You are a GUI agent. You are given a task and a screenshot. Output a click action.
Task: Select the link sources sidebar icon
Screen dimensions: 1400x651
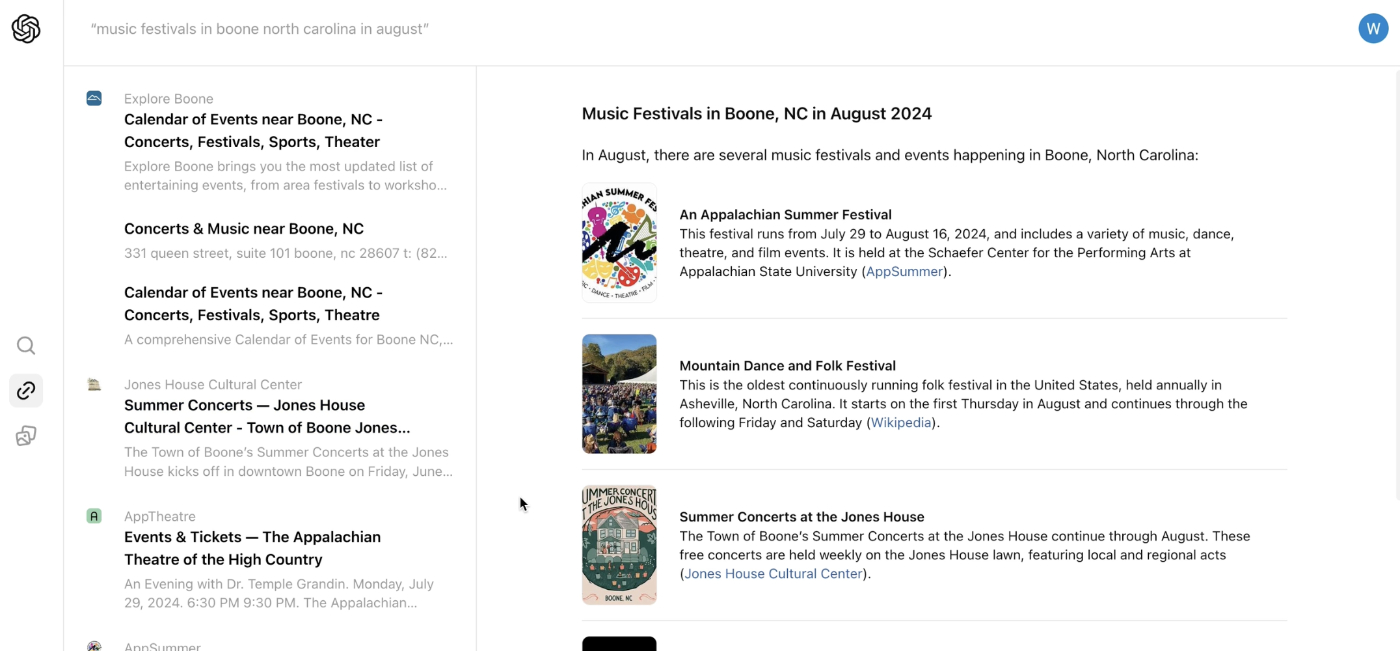coord(26,391)
